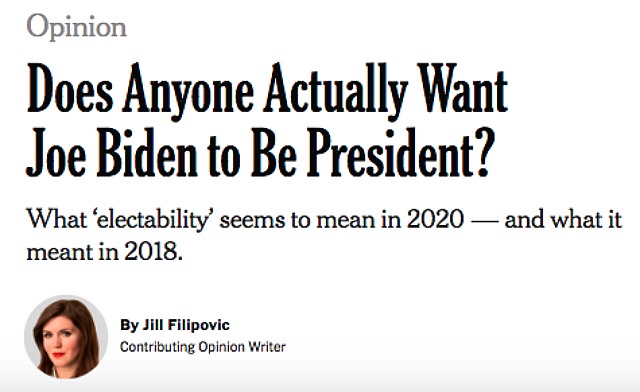Click the word Want in headline
Viewport: 640px width, 392px height.
[x=464, y=90]
